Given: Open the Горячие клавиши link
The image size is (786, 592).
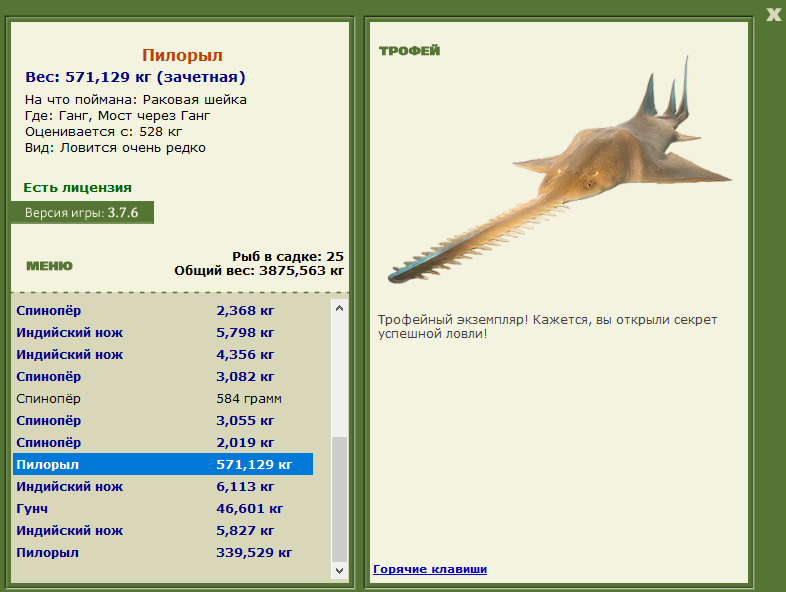Looking at the screenshot, I should (x=430, y=569).
